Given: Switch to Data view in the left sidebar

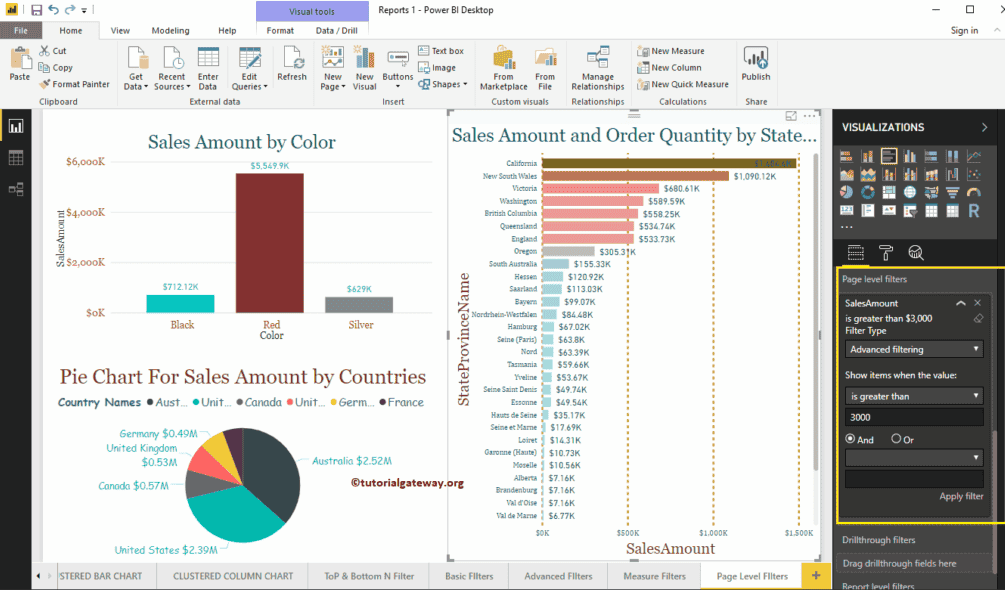Looking at the screenshot, I should tap(15, 157).
